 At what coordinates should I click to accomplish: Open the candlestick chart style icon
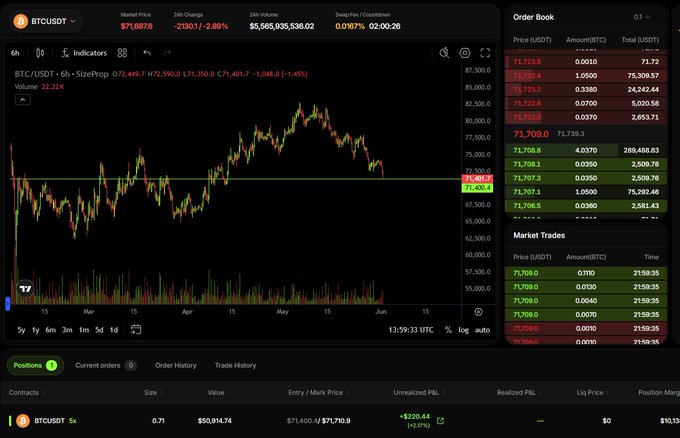[40, 53]
